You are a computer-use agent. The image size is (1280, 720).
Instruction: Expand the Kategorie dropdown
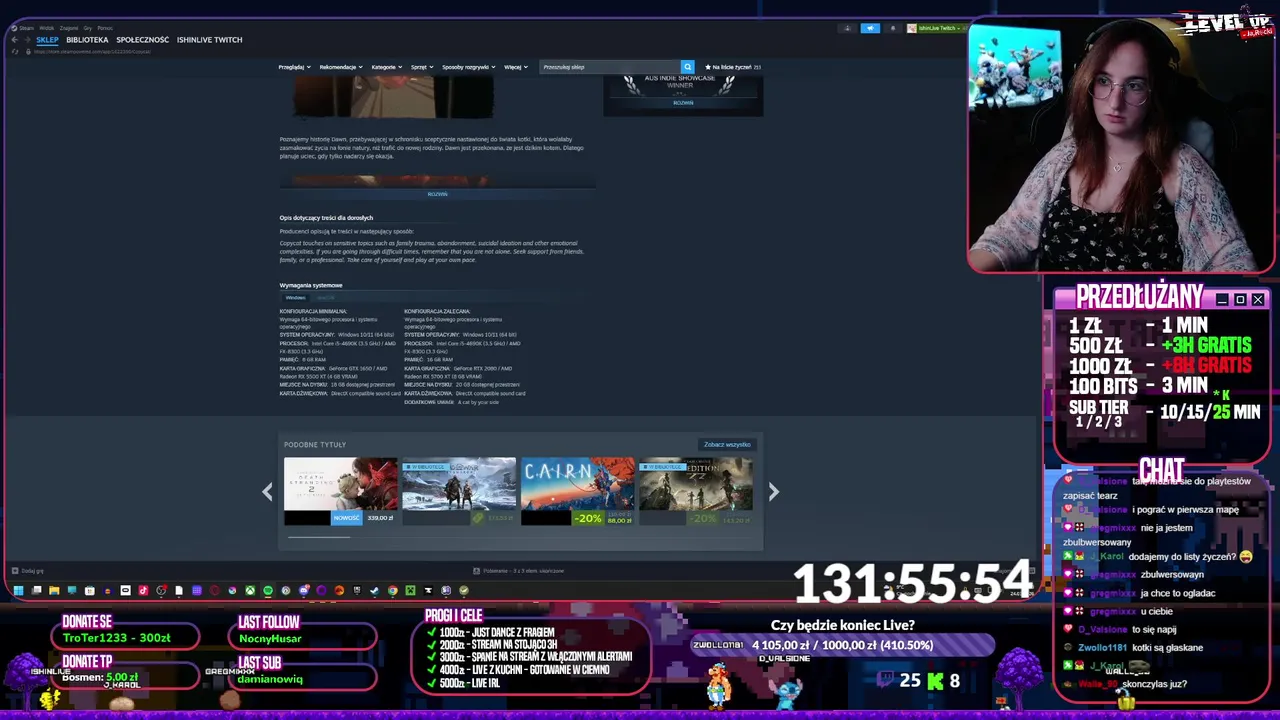coord(386,67)
